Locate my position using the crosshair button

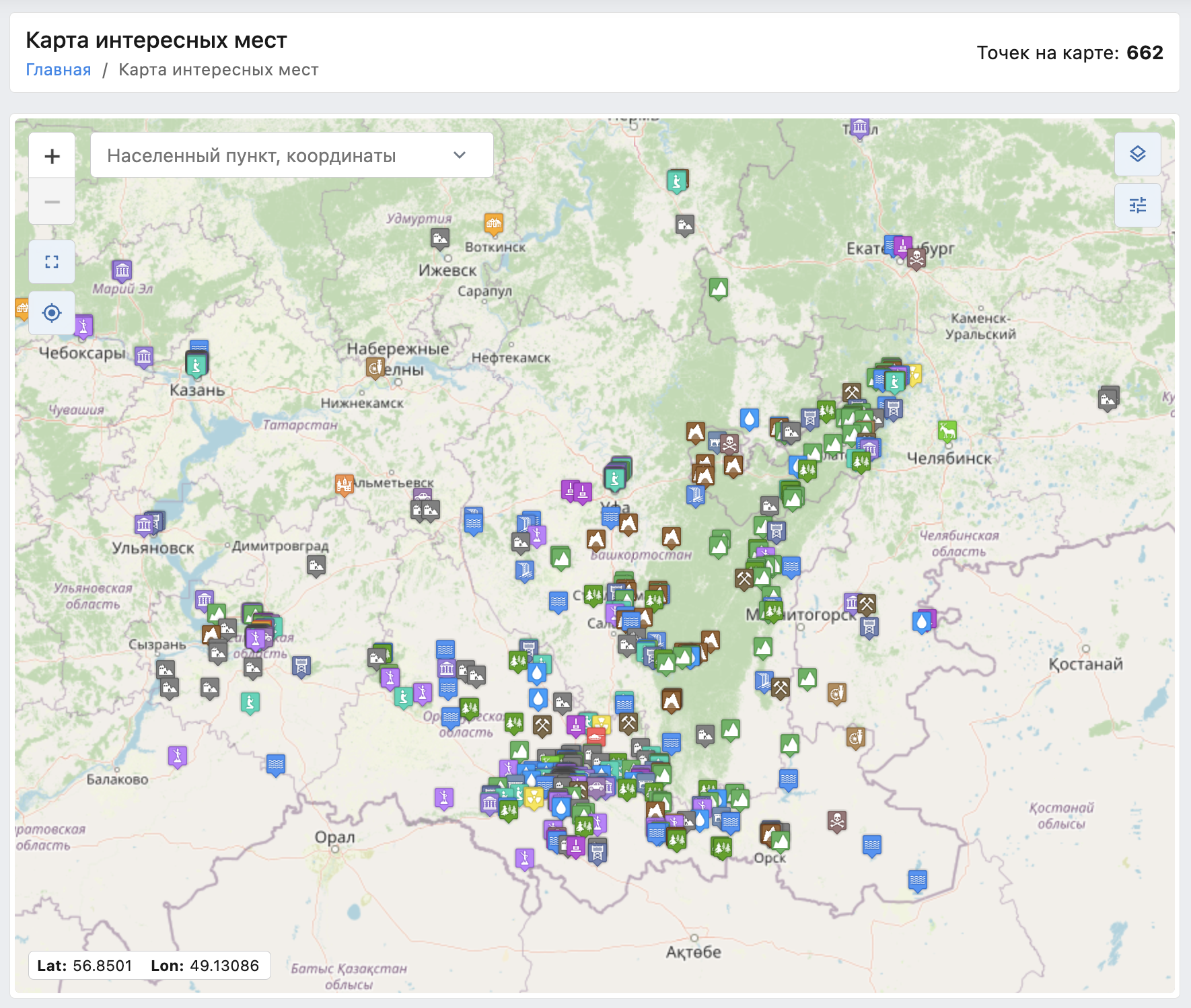coord(52,313)
